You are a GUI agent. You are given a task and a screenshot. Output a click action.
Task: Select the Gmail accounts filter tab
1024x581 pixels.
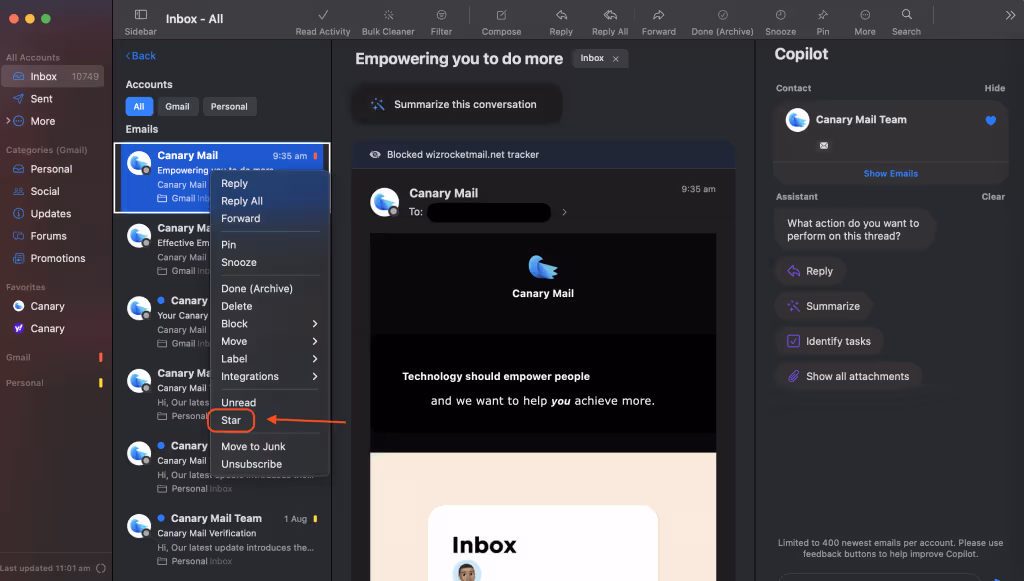(177, 106)
